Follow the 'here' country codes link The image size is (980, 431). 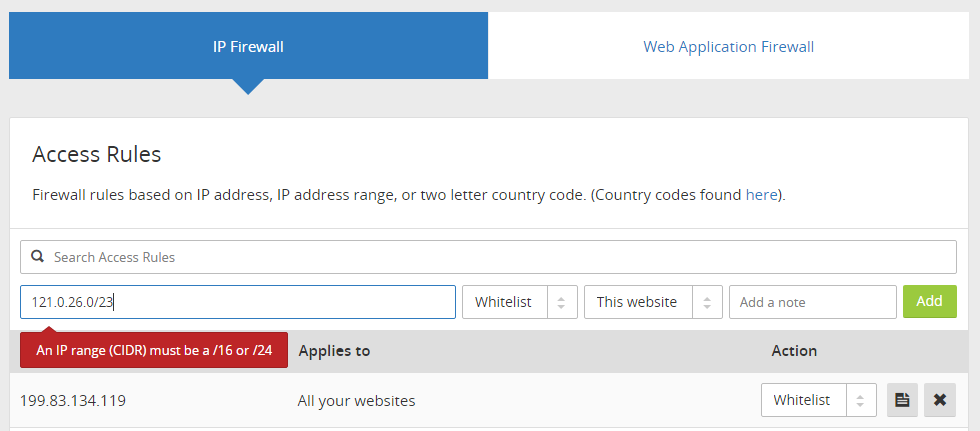[x=761, y=195]
